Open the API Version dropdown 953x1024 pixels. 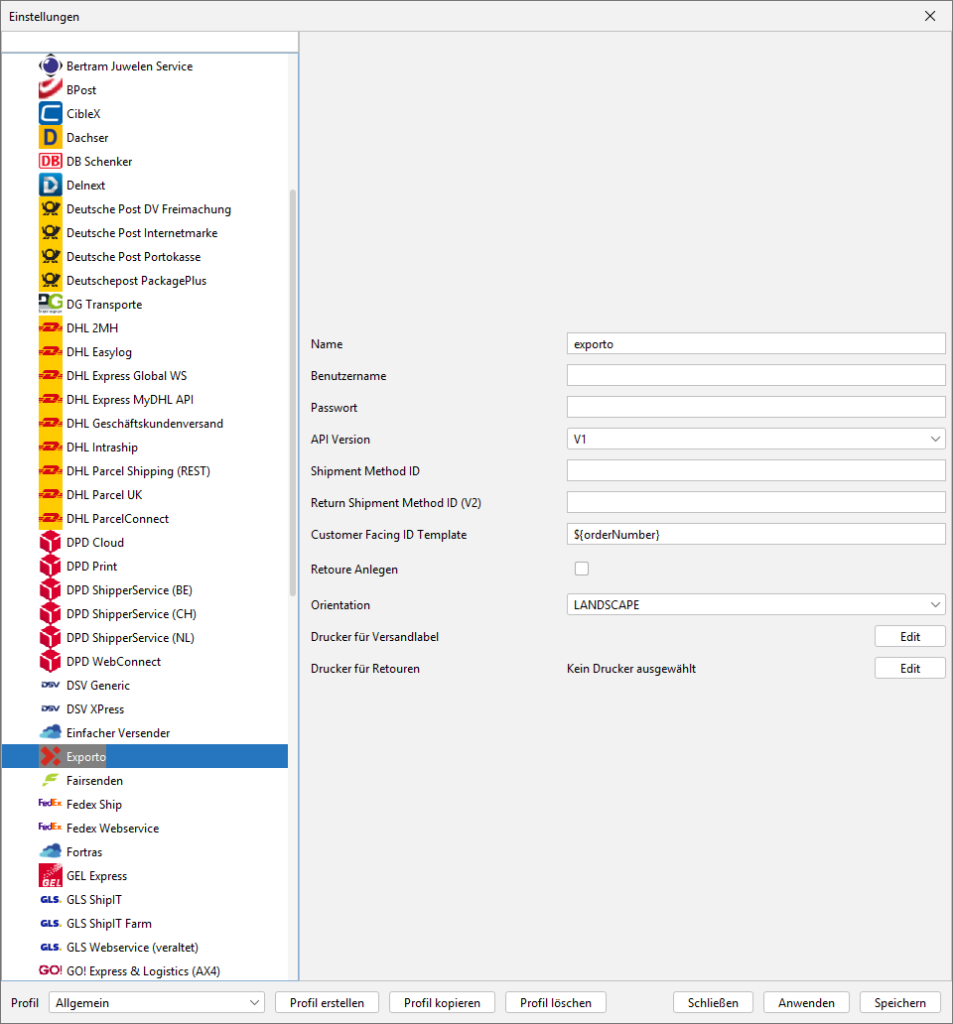755,439
